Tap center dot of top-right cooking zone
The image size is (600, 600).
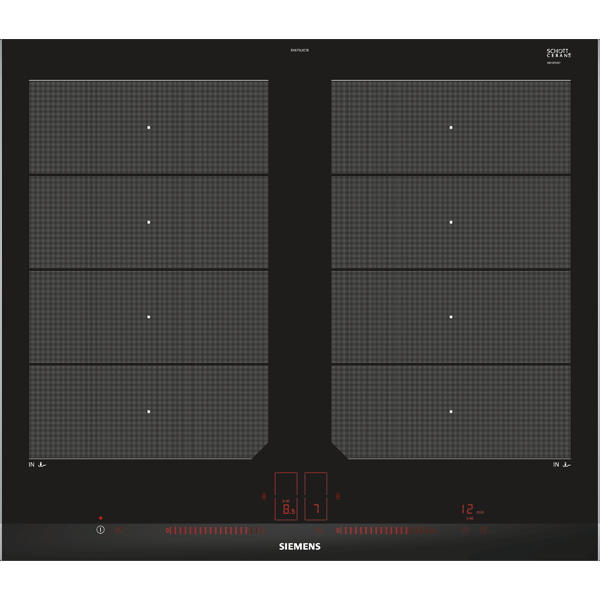451,127
